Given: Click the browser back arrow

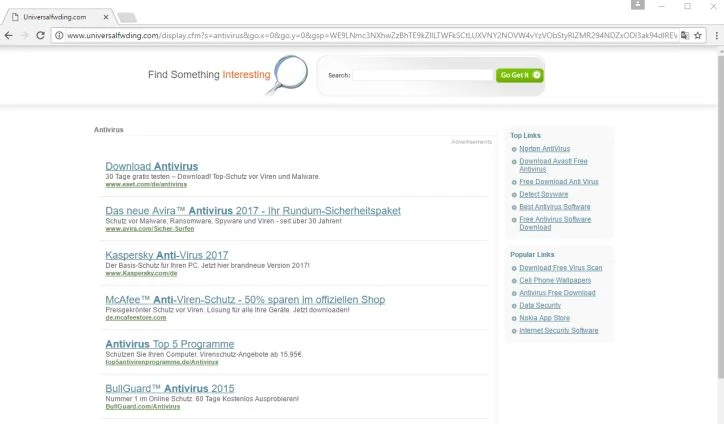Looking at the screenshot, I should pos(9,36).
